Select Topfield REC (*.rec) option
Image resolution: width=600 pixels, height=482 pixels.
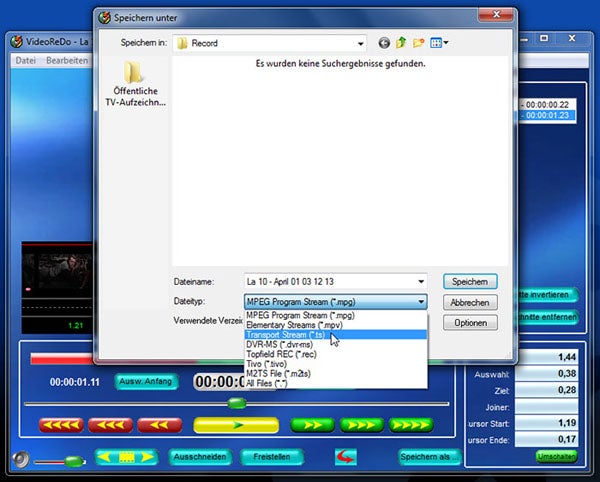click(336, 354)
